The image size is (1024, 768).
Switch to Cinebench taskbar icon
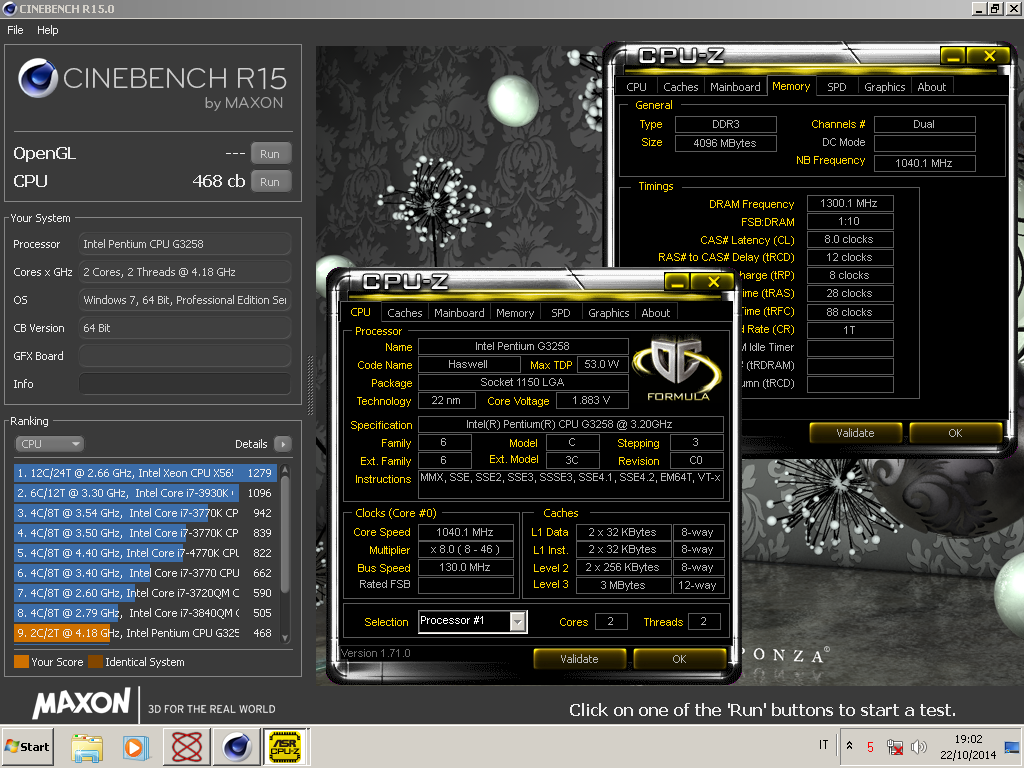click(x=236, y=746)
